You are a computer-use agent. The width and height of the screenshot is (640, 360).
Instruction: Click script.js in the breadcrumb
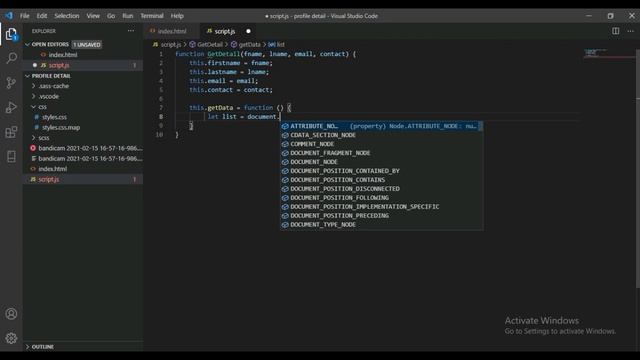tap(170, 44)
